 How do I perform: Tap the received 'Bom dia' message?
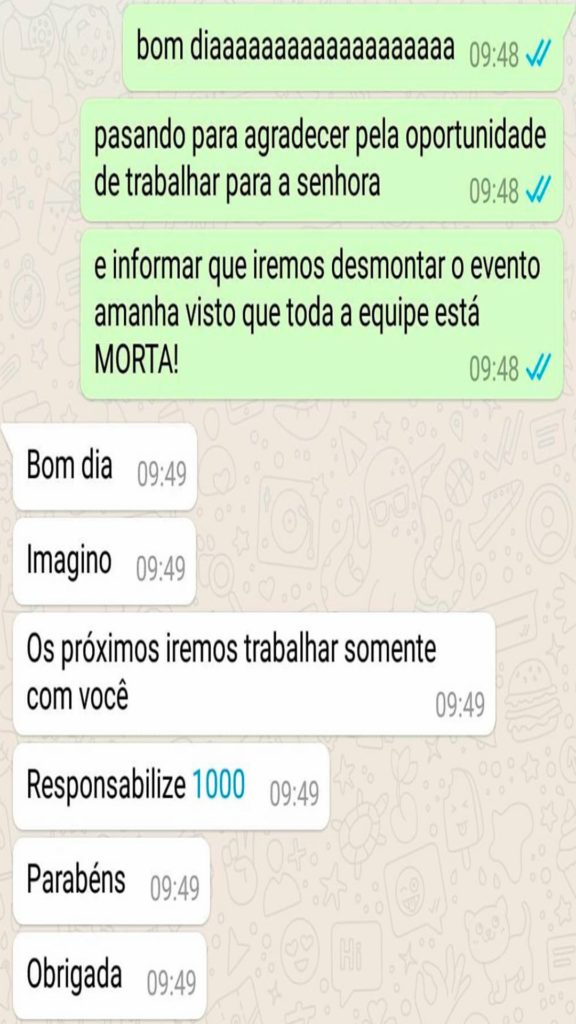(x=104, y=467)
